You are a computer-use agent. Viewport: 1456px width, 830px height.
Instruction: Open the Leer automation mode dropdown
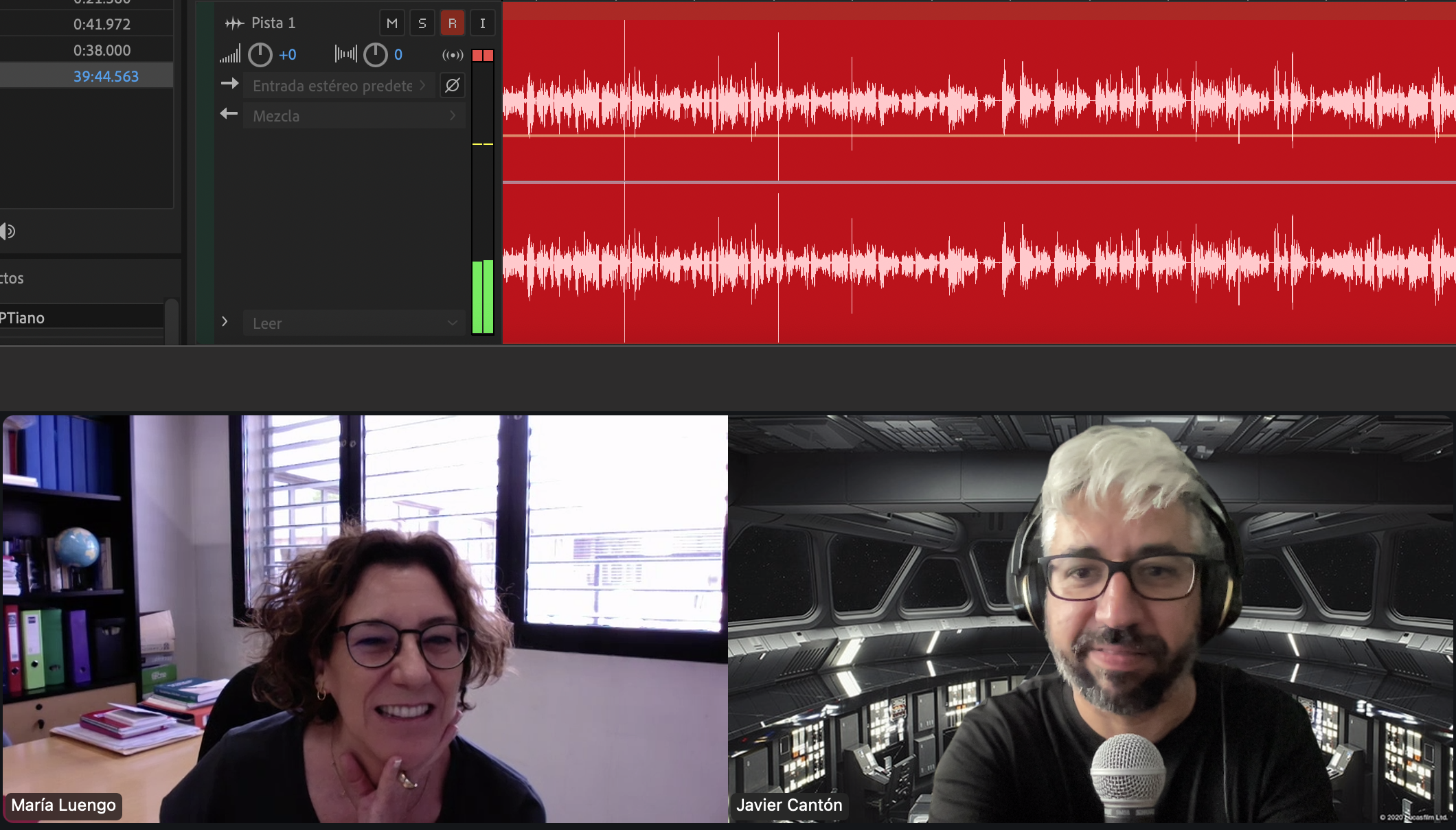pyautogui.click(x=354, y=323)
